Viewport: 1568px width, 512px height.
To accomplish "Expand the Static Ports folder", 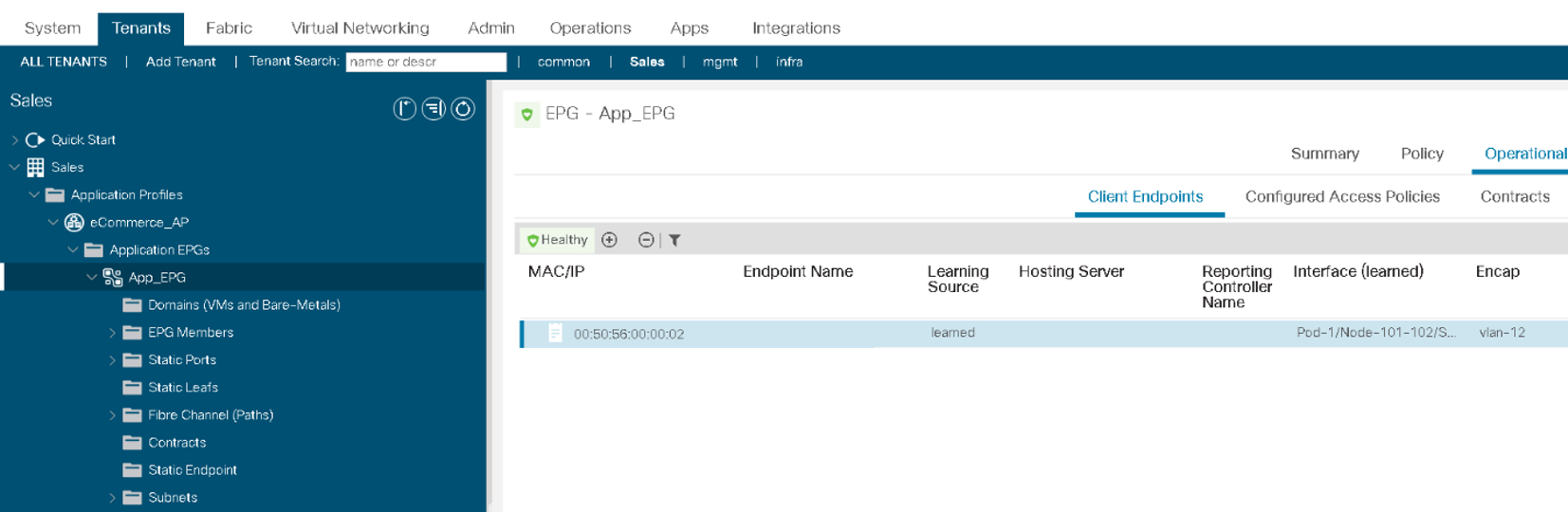I will coord(112,360).
